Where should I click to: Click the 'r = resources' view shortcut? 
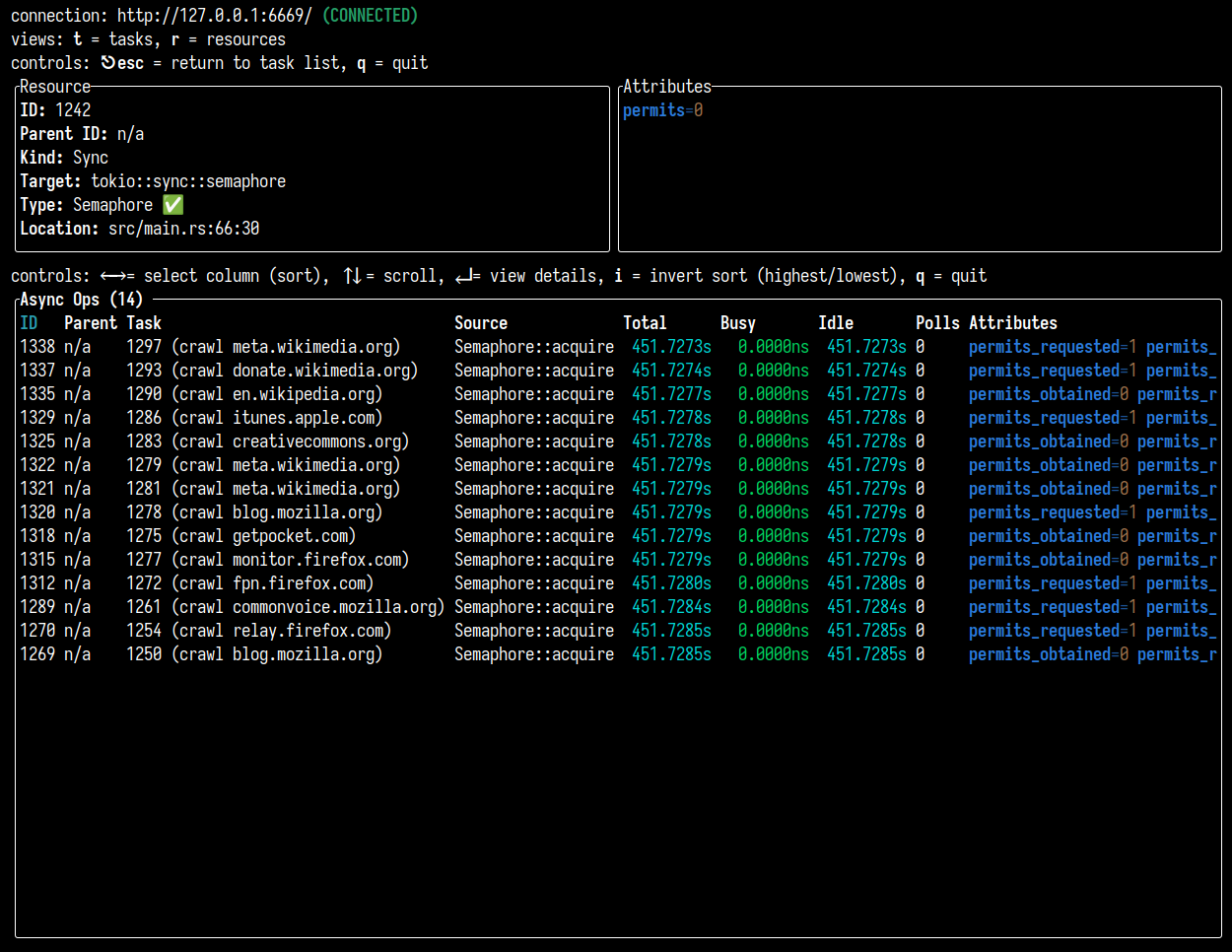point(229,39)
